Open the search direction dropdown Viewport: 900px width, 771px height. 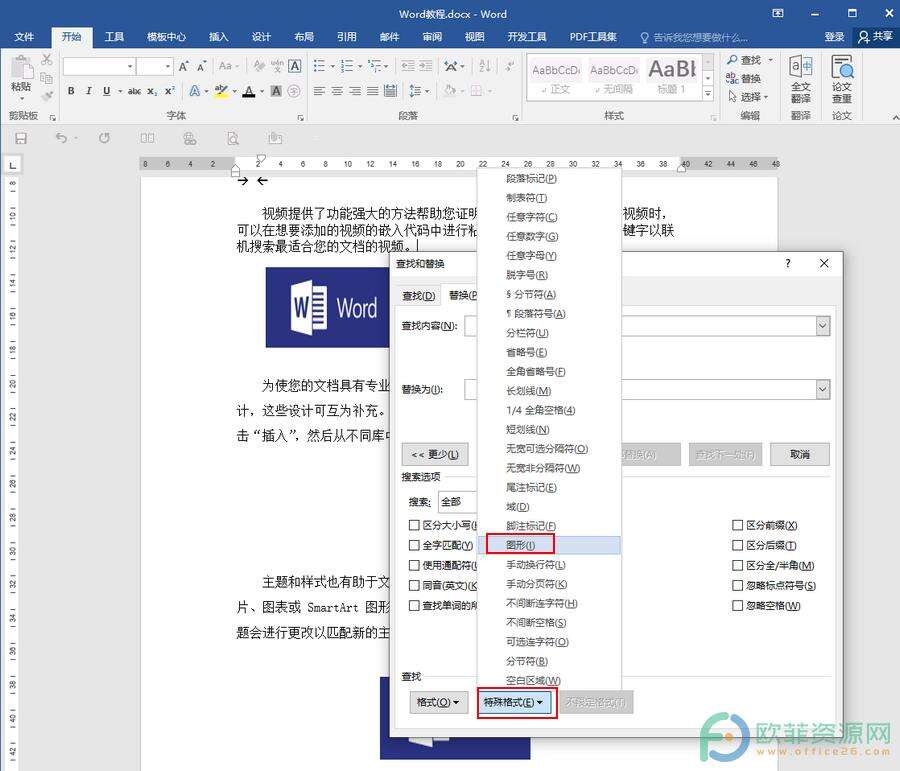tap(457, 502)
